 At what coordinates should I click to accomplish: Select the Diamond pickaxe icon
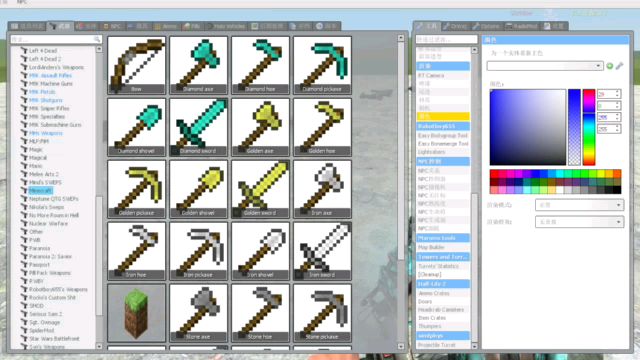click(322, 65)
